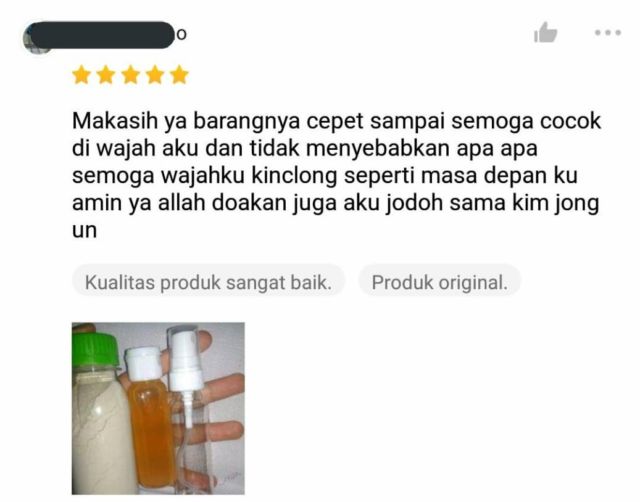Click the last word "un" of the review
The image size is (640, 502).
pos(84,231)
